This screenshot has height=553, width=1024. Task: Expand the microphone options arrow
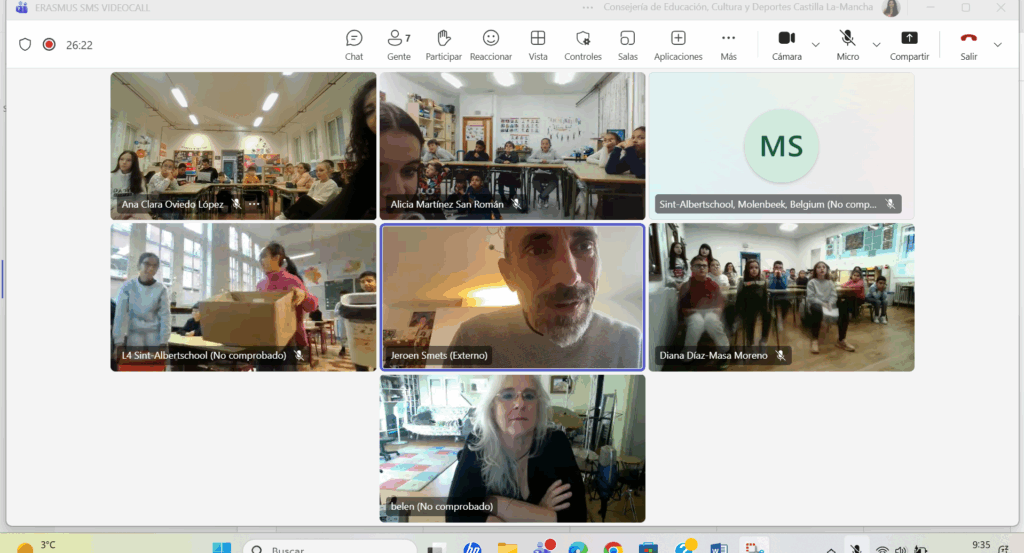pyautogui.click(x=877, y=45)
